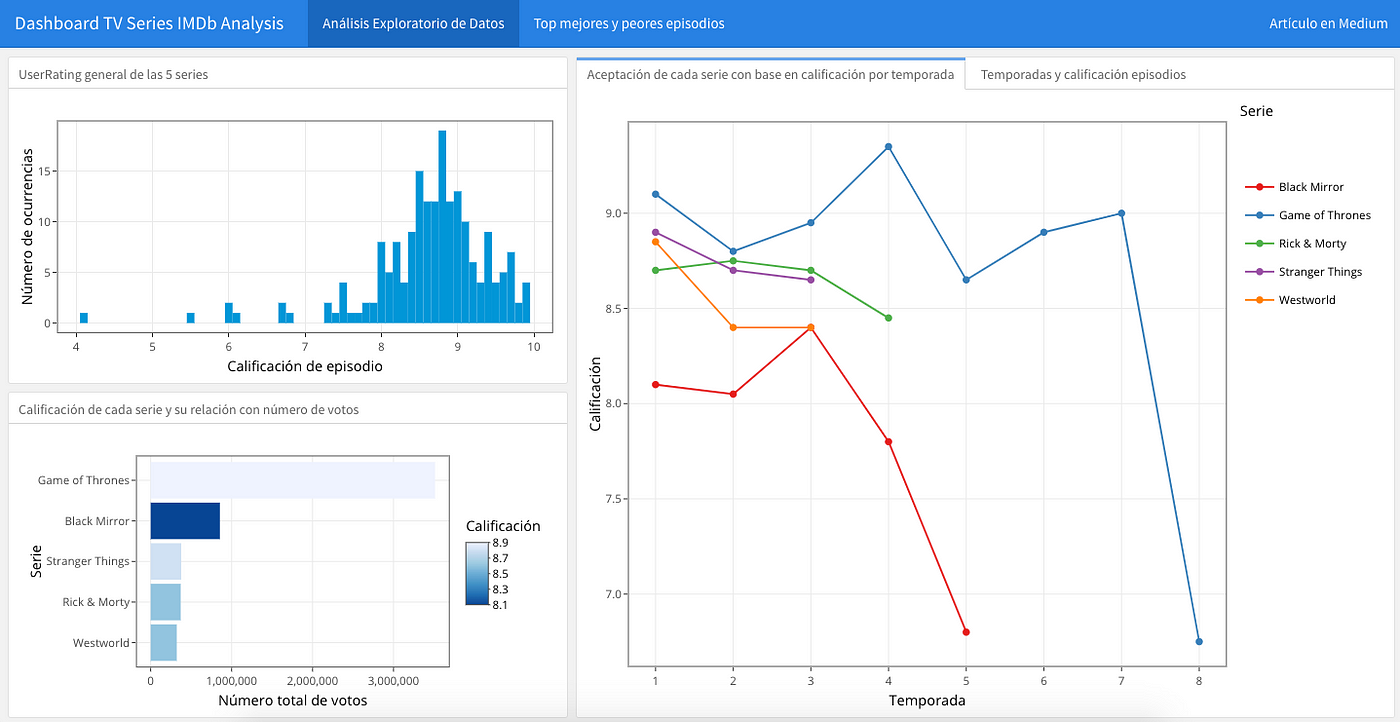The width and height of the screenshot is (1400, 722).
Task: Click the Stranger Things legend entry
Action: click(x=1303, y=272)
